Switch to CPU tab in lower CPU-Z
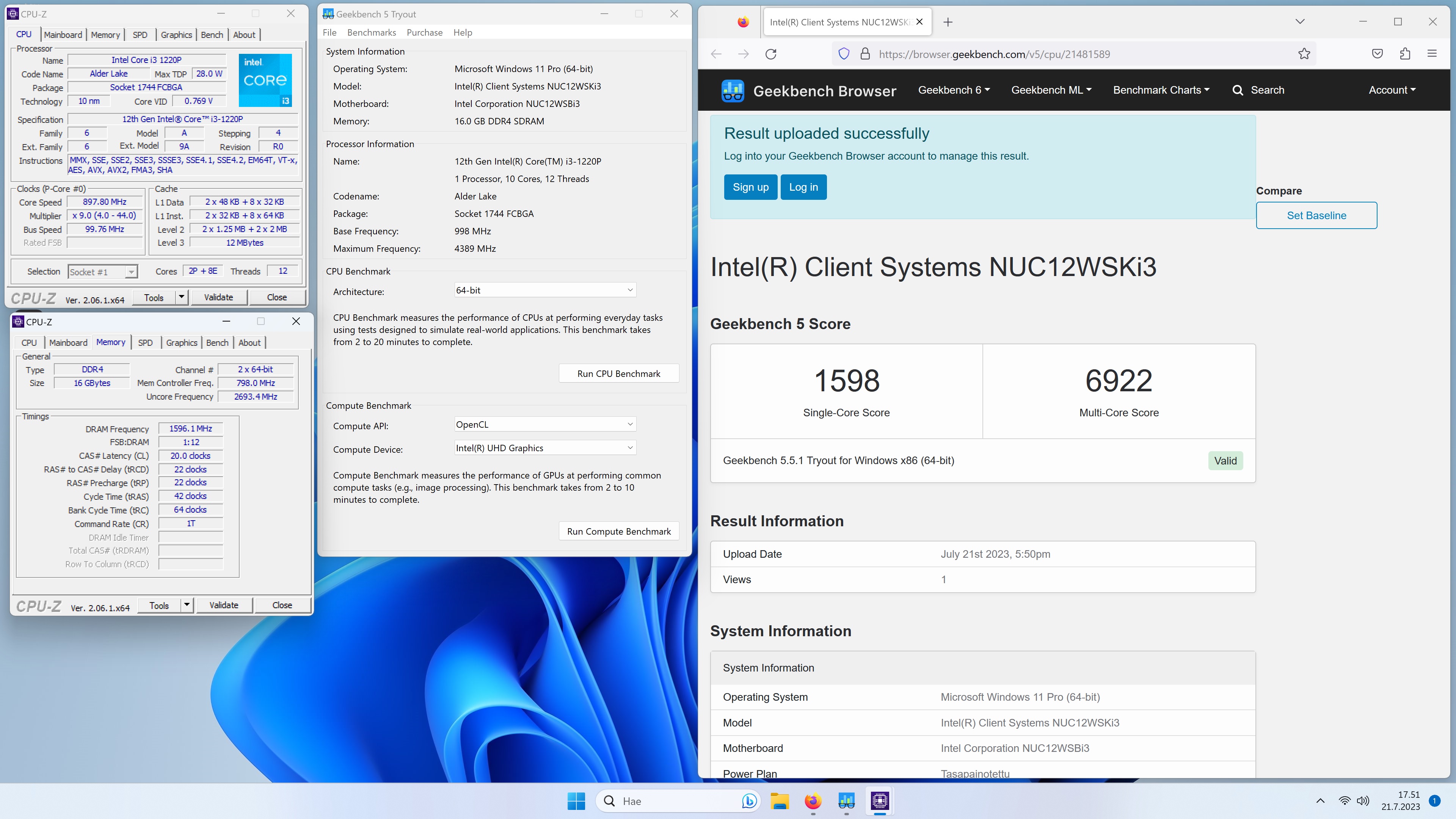The image size is (1456, 819). (29, 342)
